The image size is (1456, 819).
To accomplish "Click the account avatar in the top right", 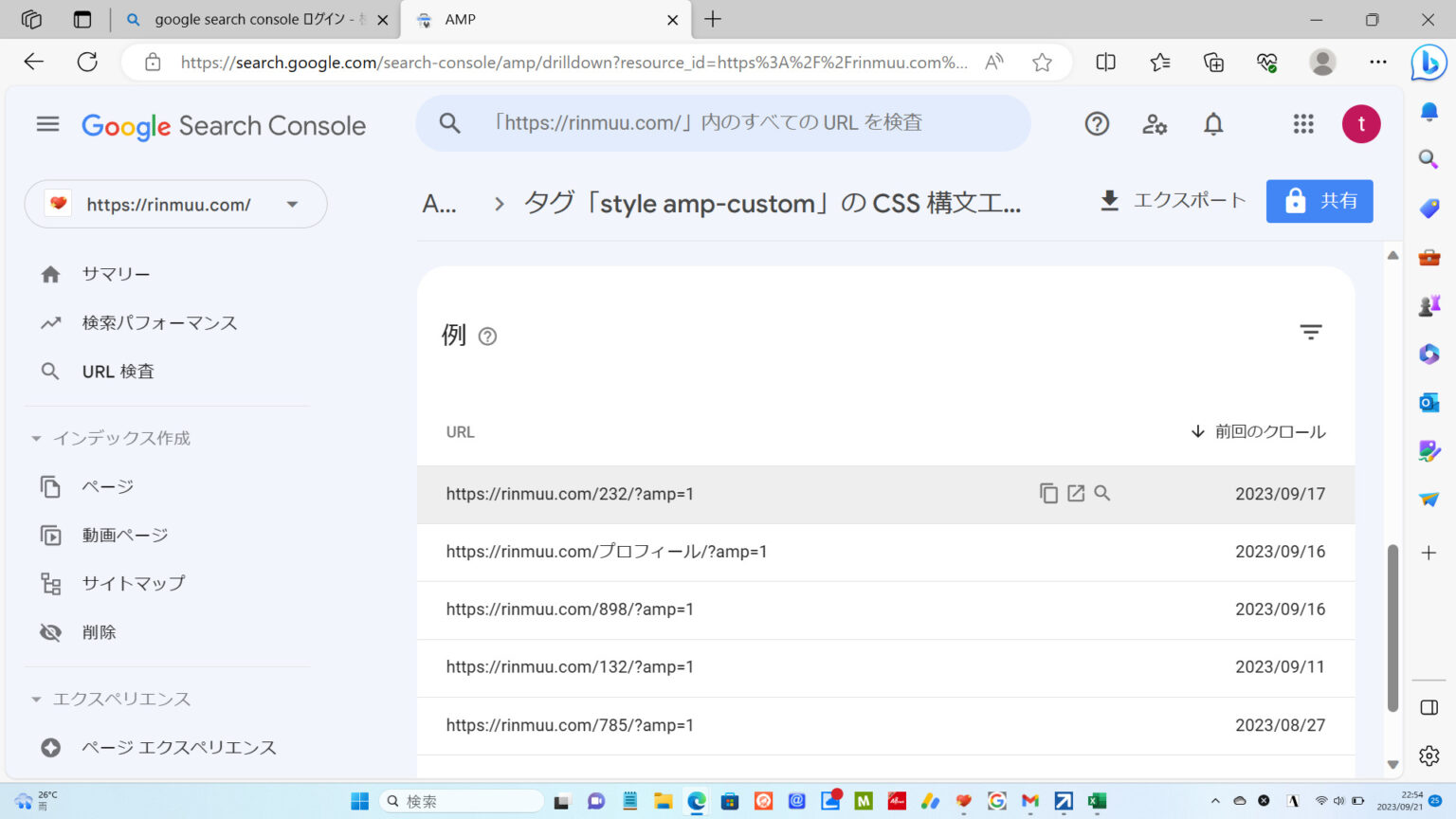I will [x=1361, y=123].
